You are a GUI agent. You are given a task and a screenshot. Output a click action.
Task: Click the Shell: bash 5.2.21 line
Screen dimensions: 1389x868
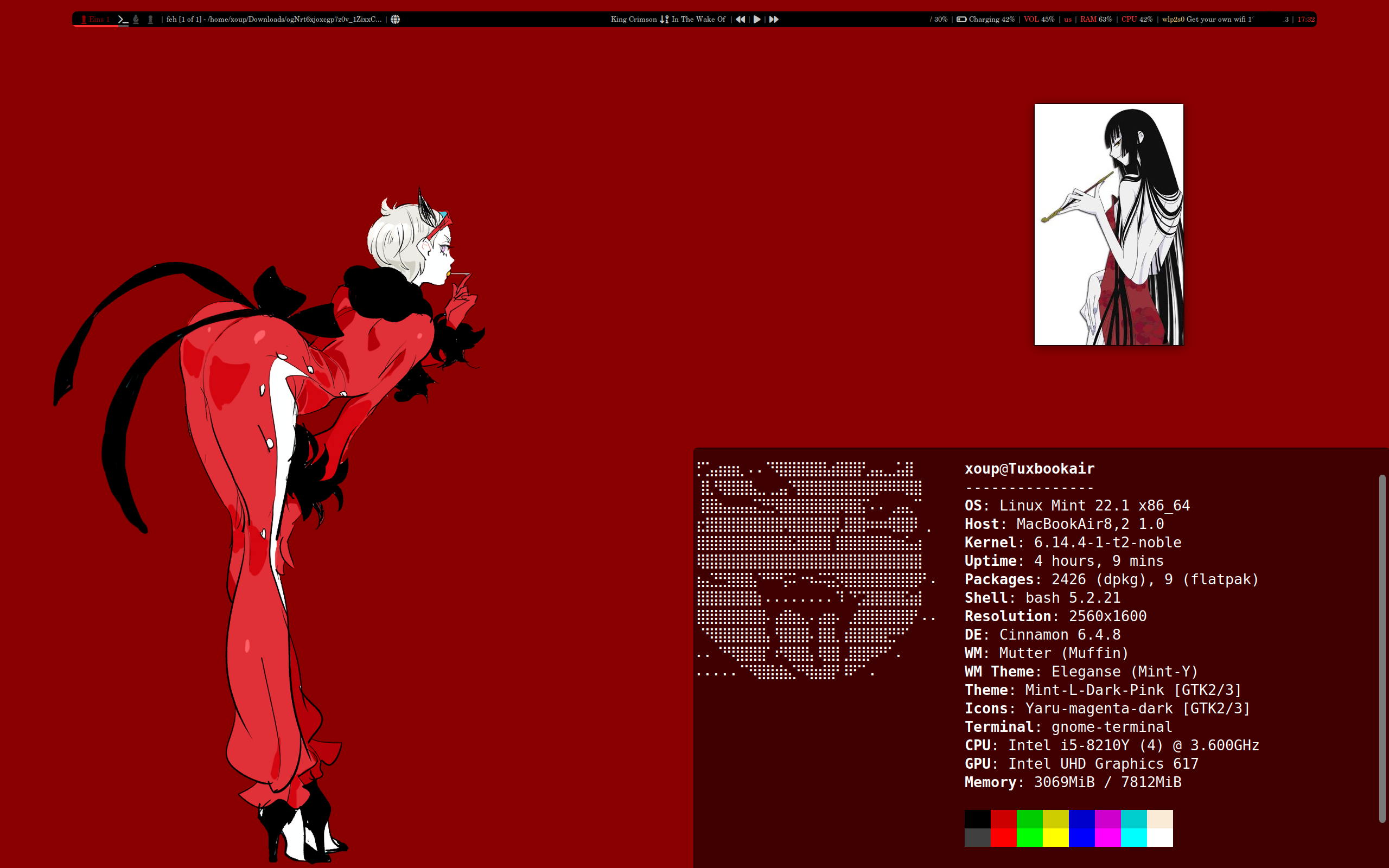(1042, 597)
